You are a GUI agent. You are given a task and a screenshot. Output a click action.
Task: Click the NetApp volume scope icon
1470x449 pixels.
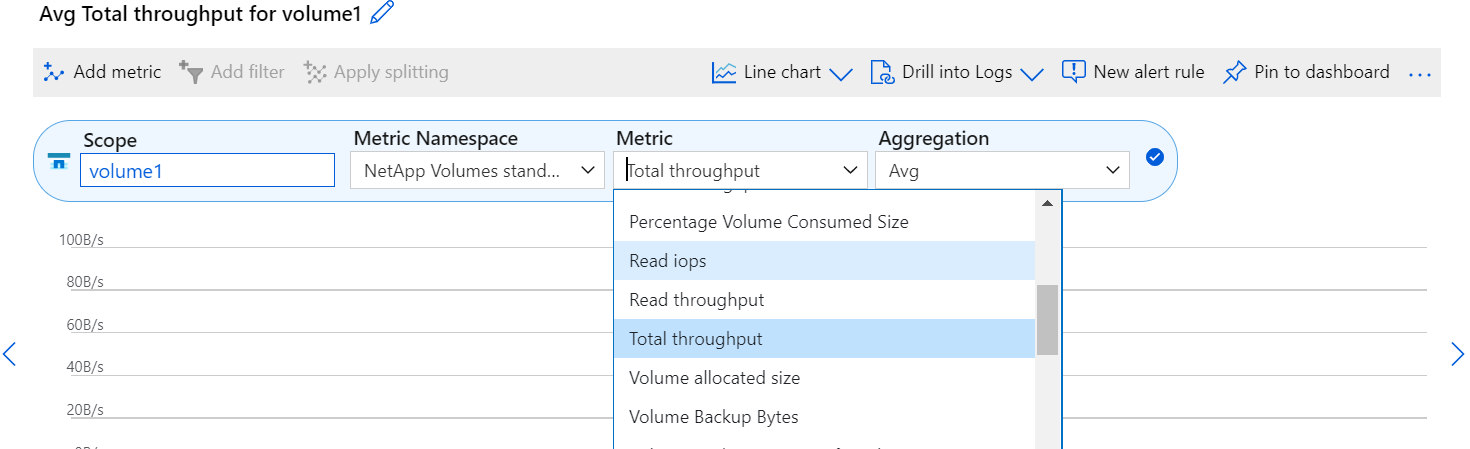[x=60, y=161]
